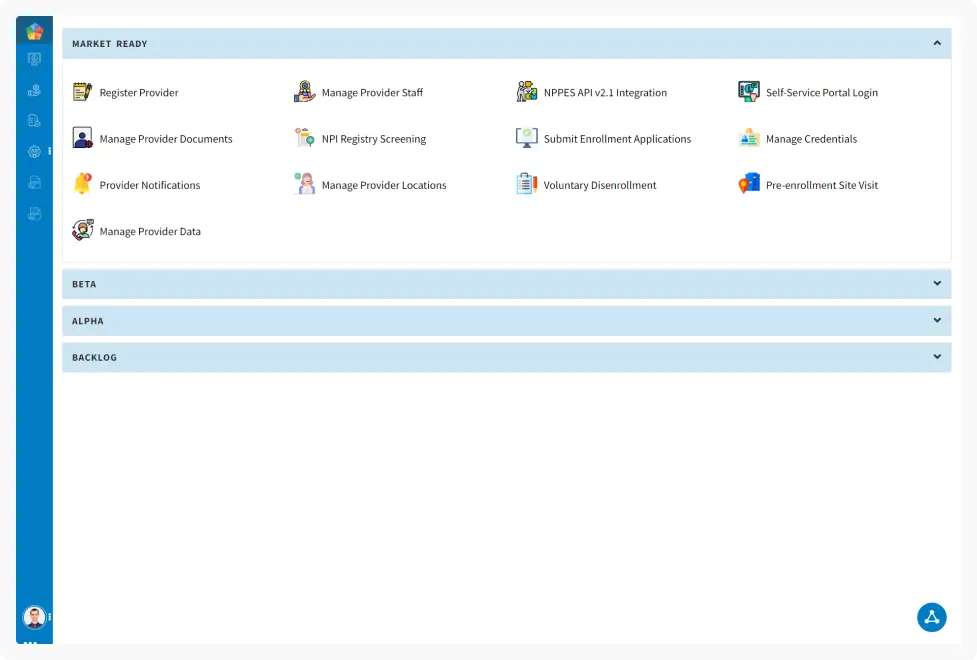This screenshot has height=660, width=977.
Task: Open NPI Registry Screening
Action: click(x=373, y=139)
